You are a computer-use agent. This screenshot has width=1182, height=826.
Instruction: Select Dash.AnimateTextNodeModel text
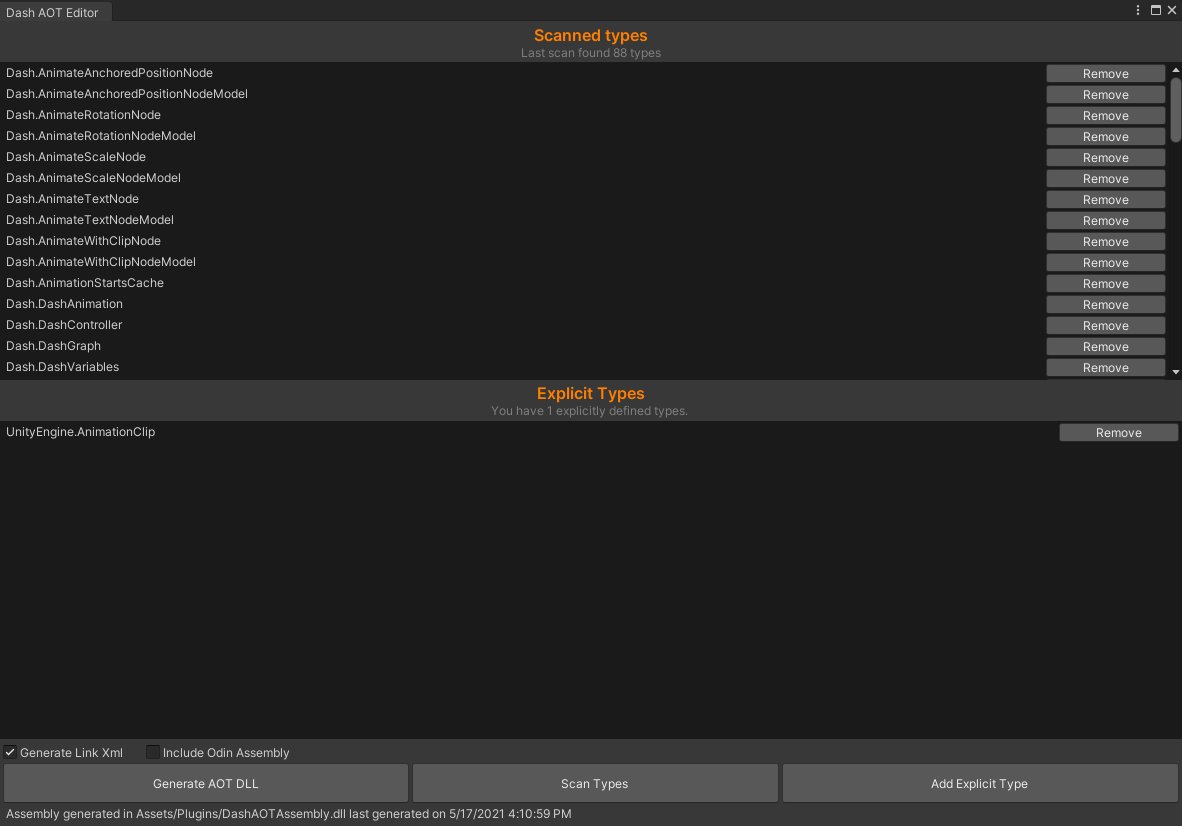coord(90,220)
